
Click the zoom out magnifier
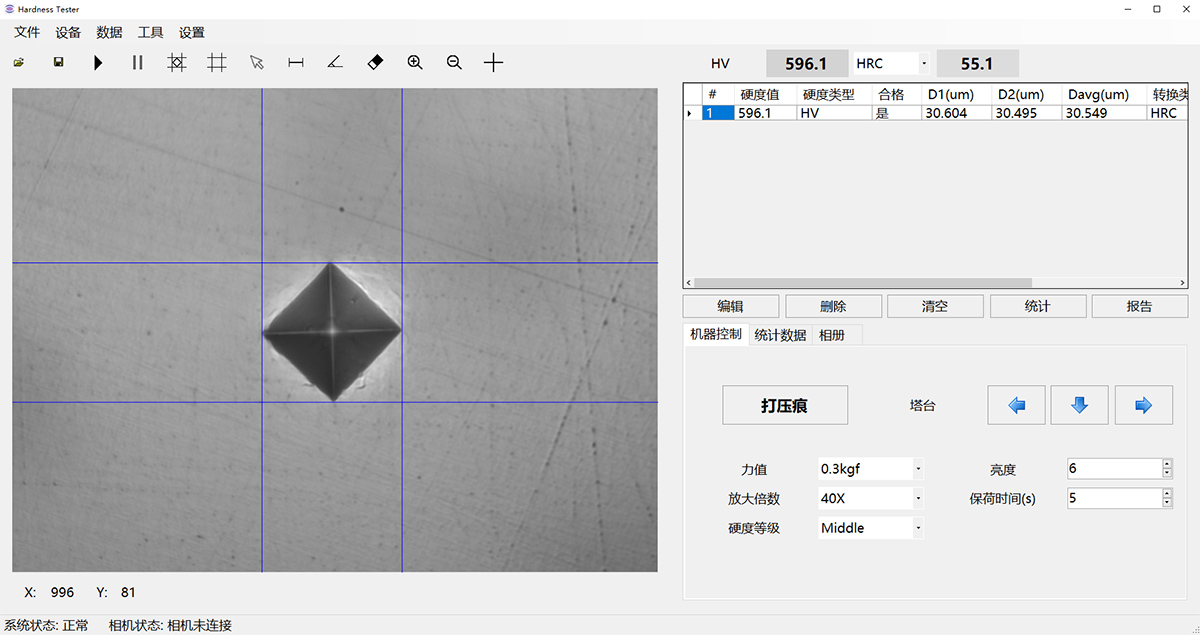454,63
